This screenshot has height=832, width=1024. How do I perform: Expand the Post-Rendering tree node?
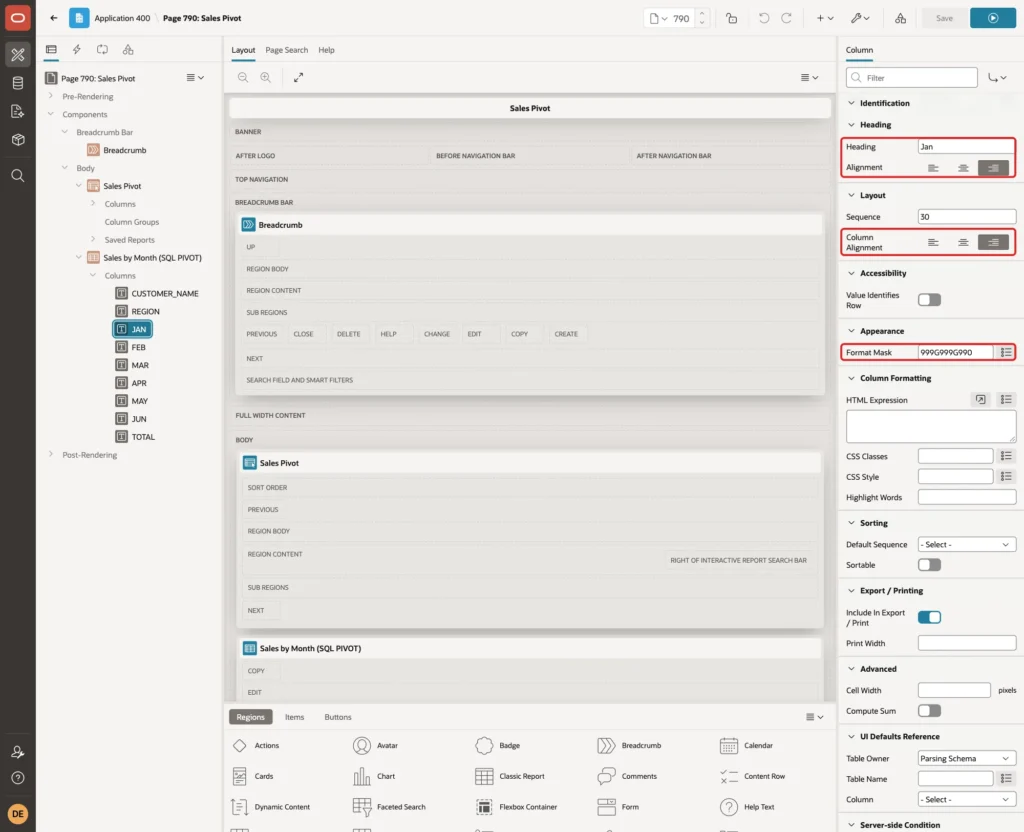tap(51, 455)
